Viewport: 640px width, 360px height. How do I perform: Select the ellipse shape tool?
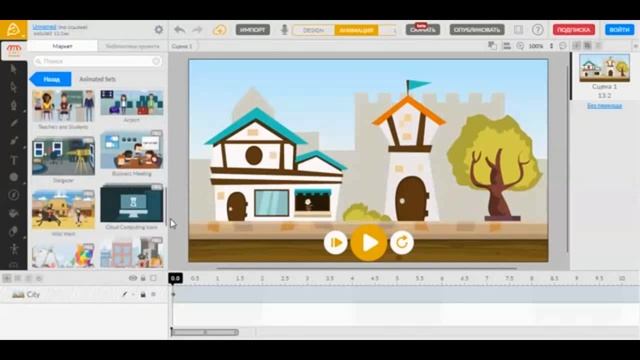click(13, 177)
